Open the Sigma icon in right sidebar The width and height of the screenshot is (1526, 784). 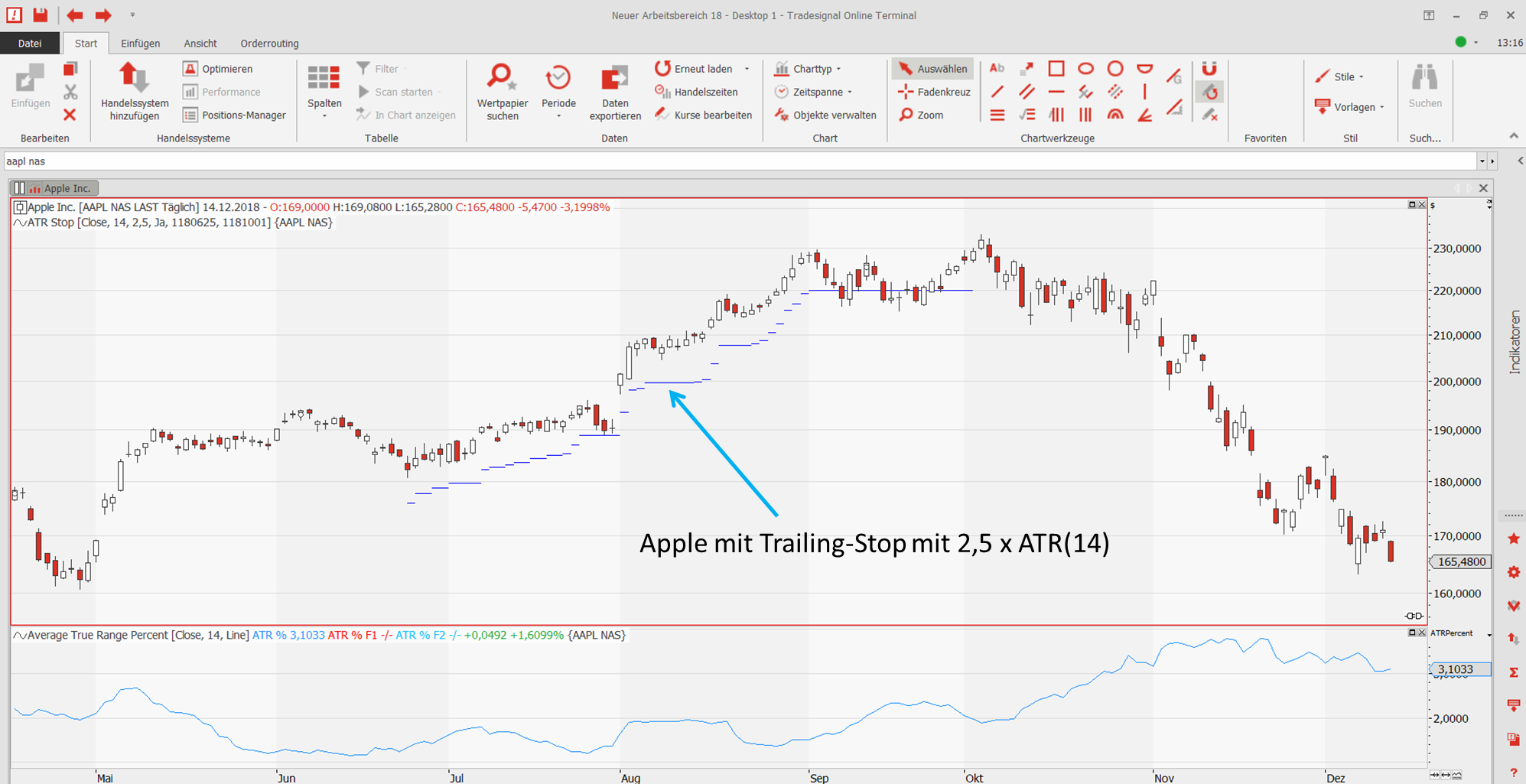[1513, 672]
